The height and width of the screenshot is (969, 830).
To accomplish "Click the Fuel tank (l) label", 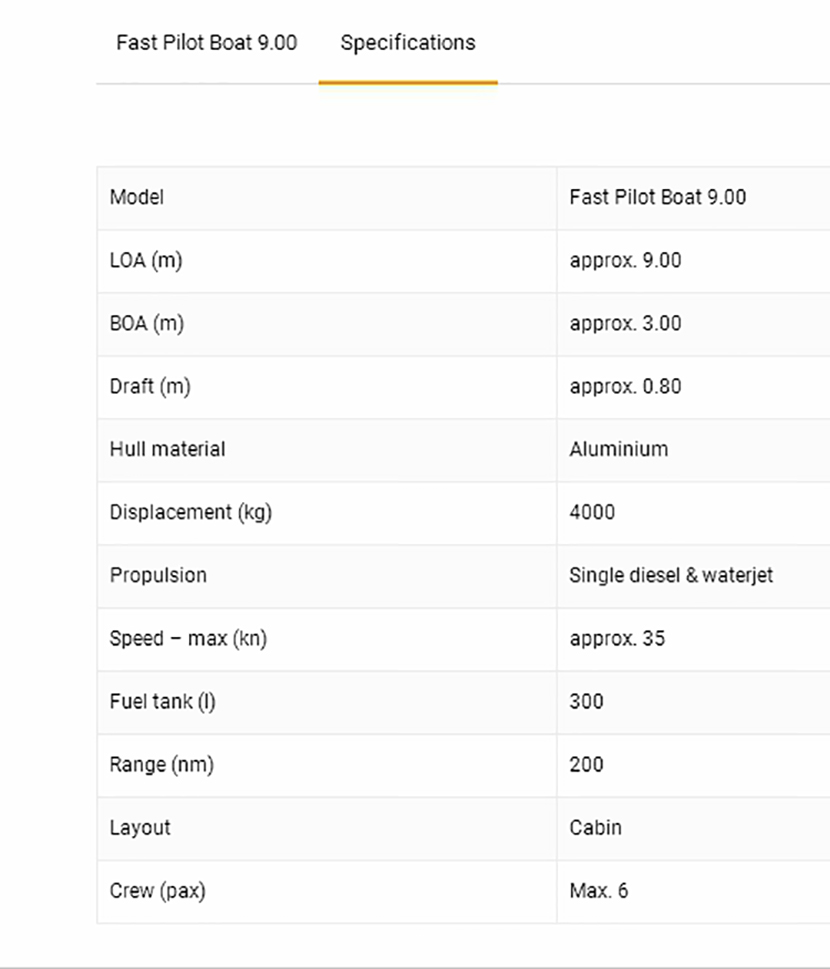I will tap(162, 701).
